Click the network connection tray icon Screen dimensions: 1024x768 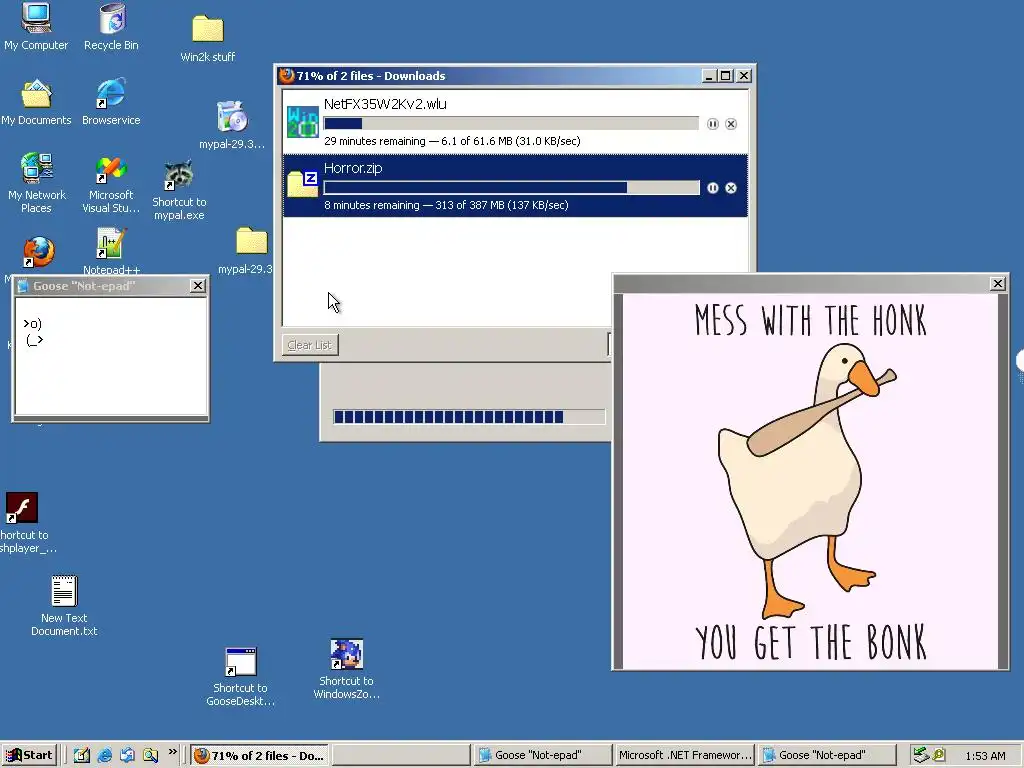(x=920, y=755)
